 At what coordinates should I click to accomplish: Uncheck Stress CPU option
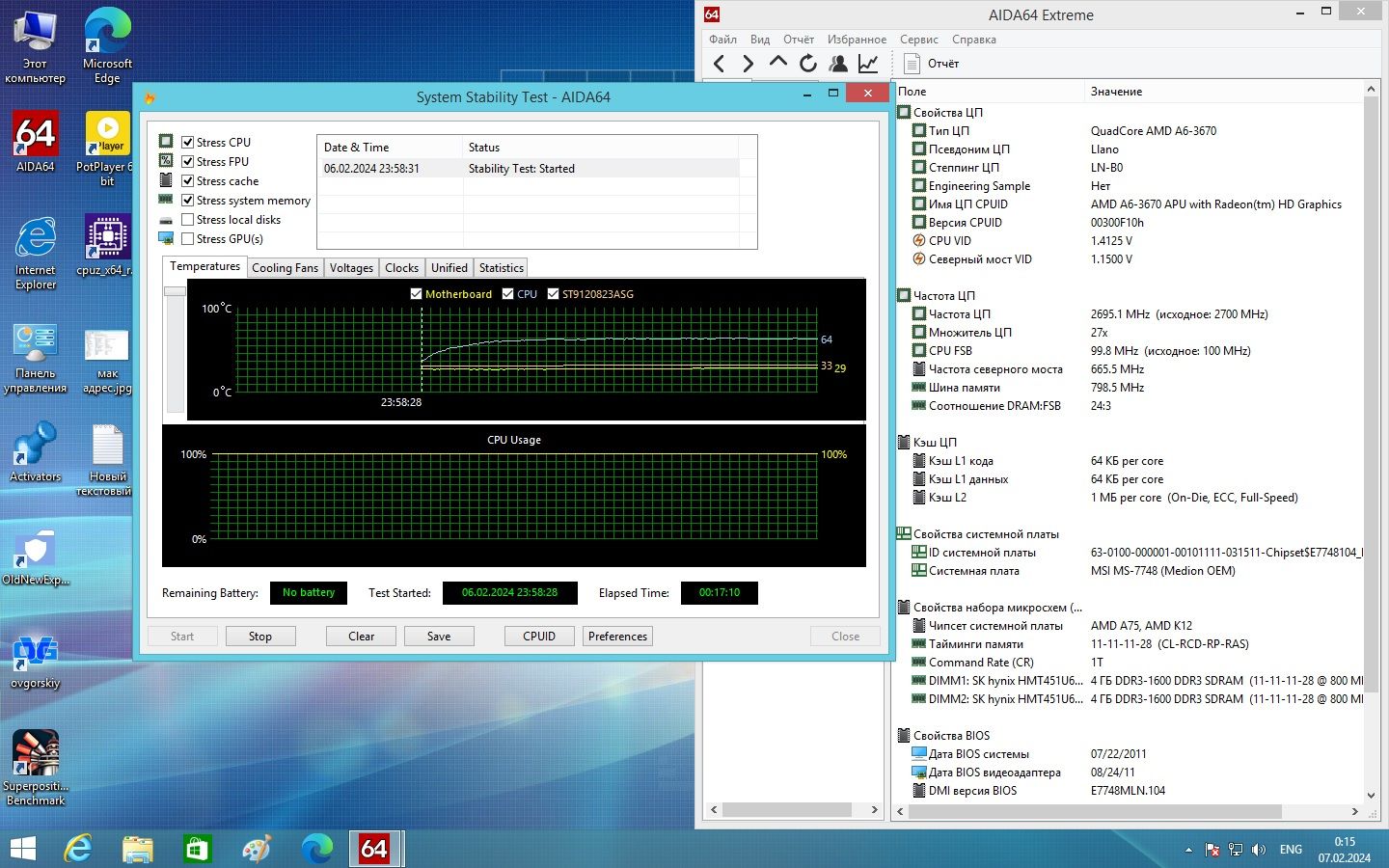click(188, 142)
